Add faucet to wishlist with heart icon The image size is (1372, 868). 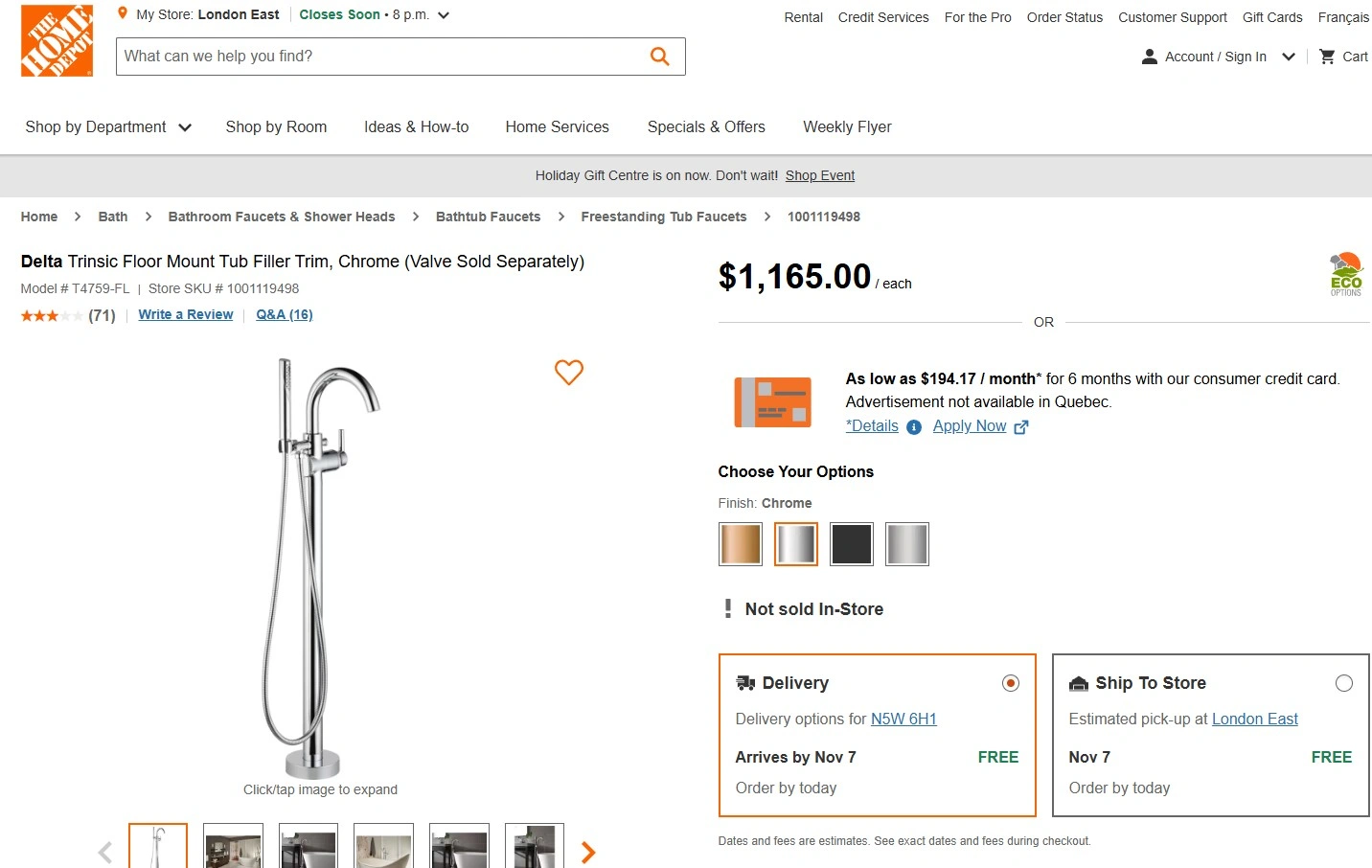[x=569, y=372]
